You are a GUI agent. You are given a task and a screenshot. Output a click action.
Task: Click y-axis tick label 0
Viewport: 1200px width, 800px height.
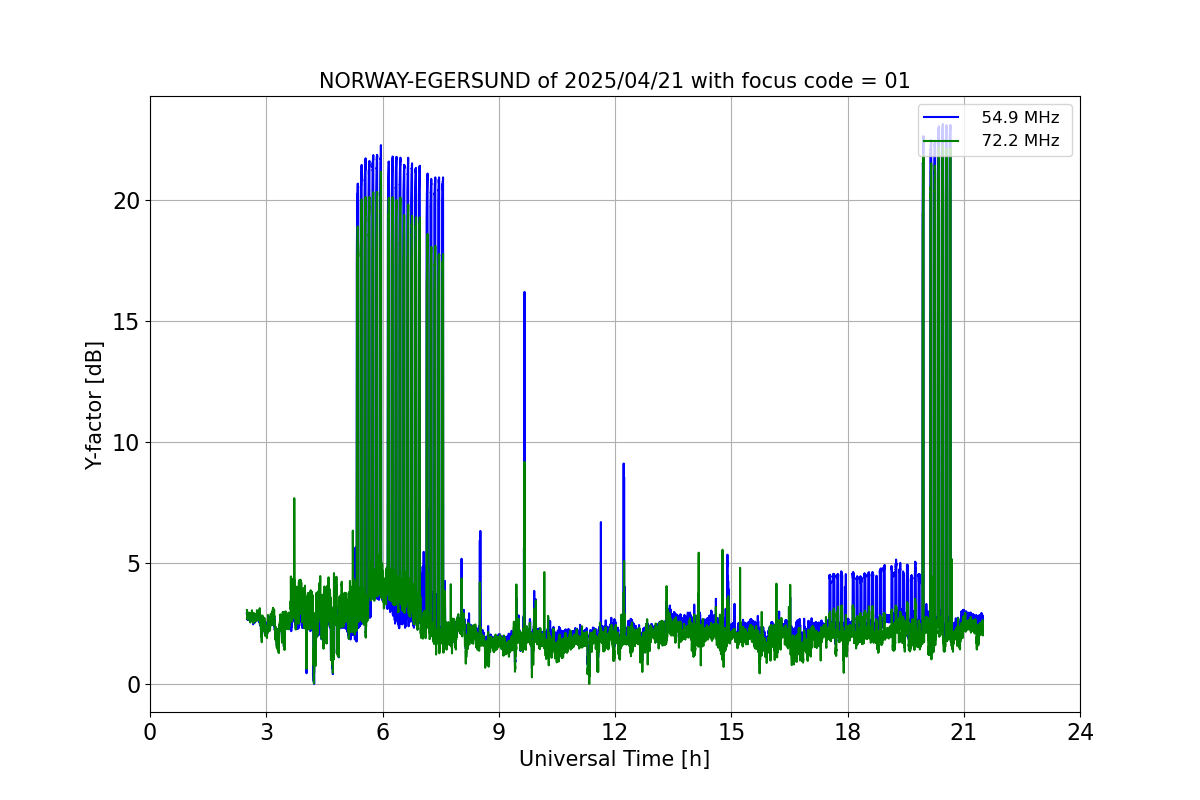pyautogui.click(x=134, y=685)
